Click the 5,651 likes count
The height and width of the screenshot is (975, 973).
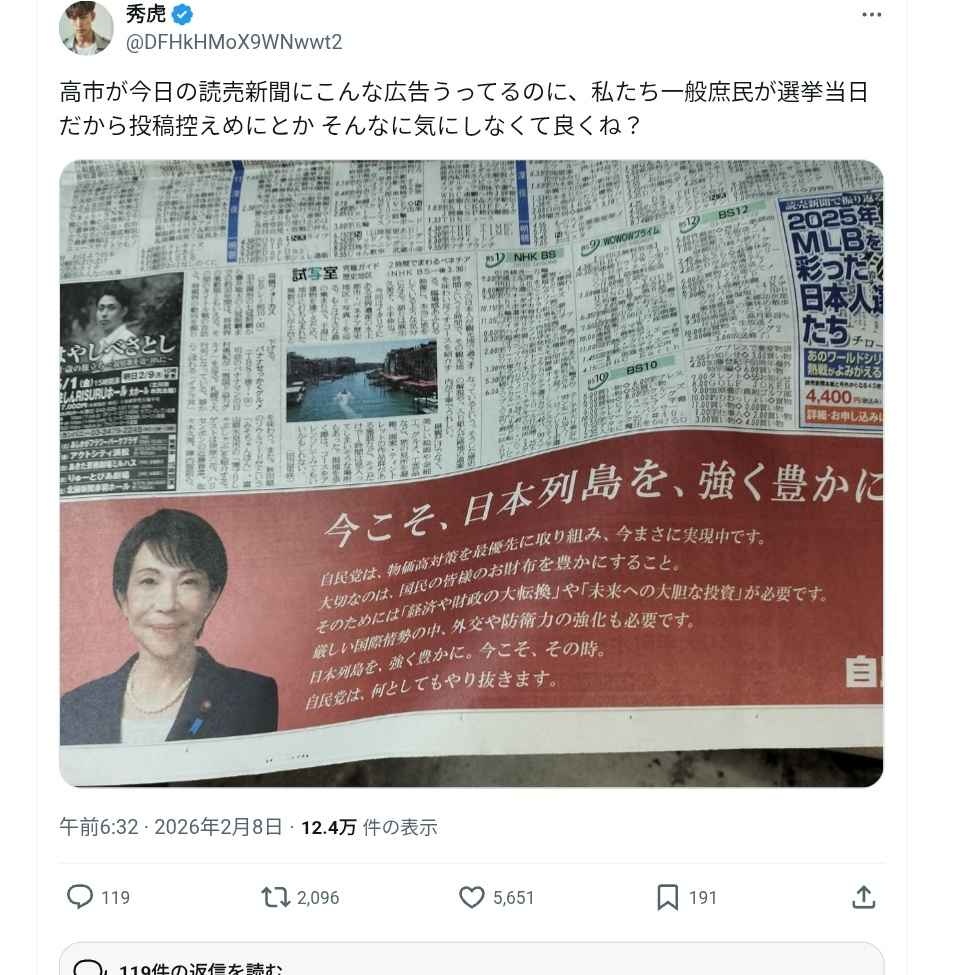pos(514,897)
